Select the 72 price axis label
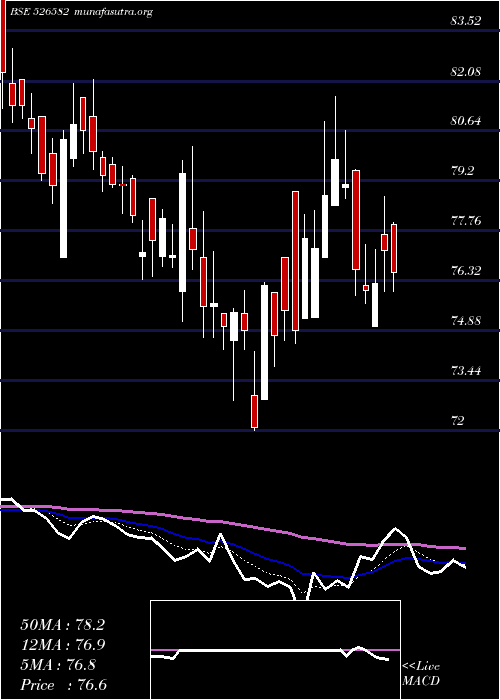Viewport: 500px width, 700px height. pyautogui.click(x=458, y=421)
